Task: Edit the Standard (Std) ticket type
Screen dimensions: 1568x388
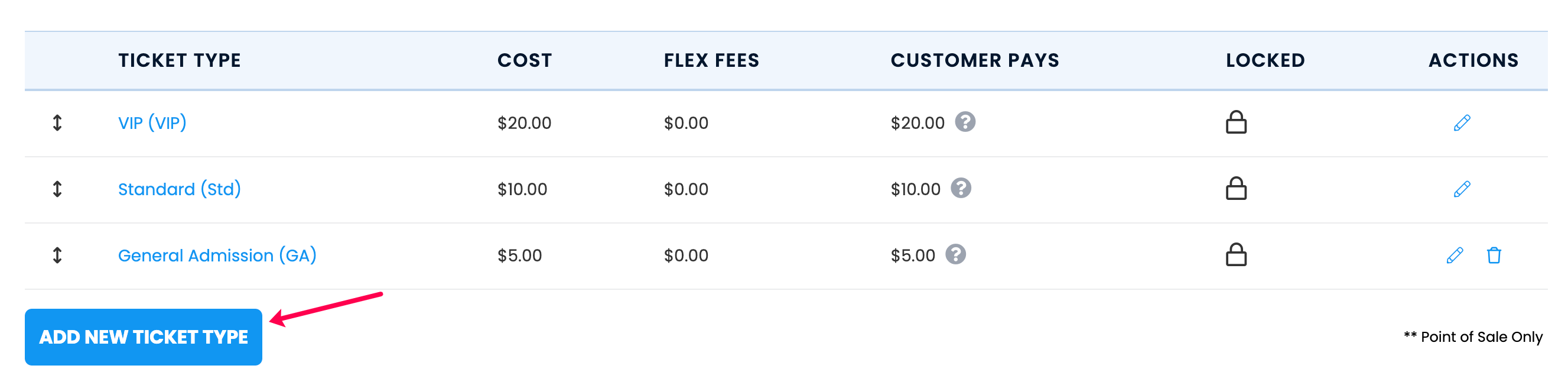Action: click(x=1462, y=189)
